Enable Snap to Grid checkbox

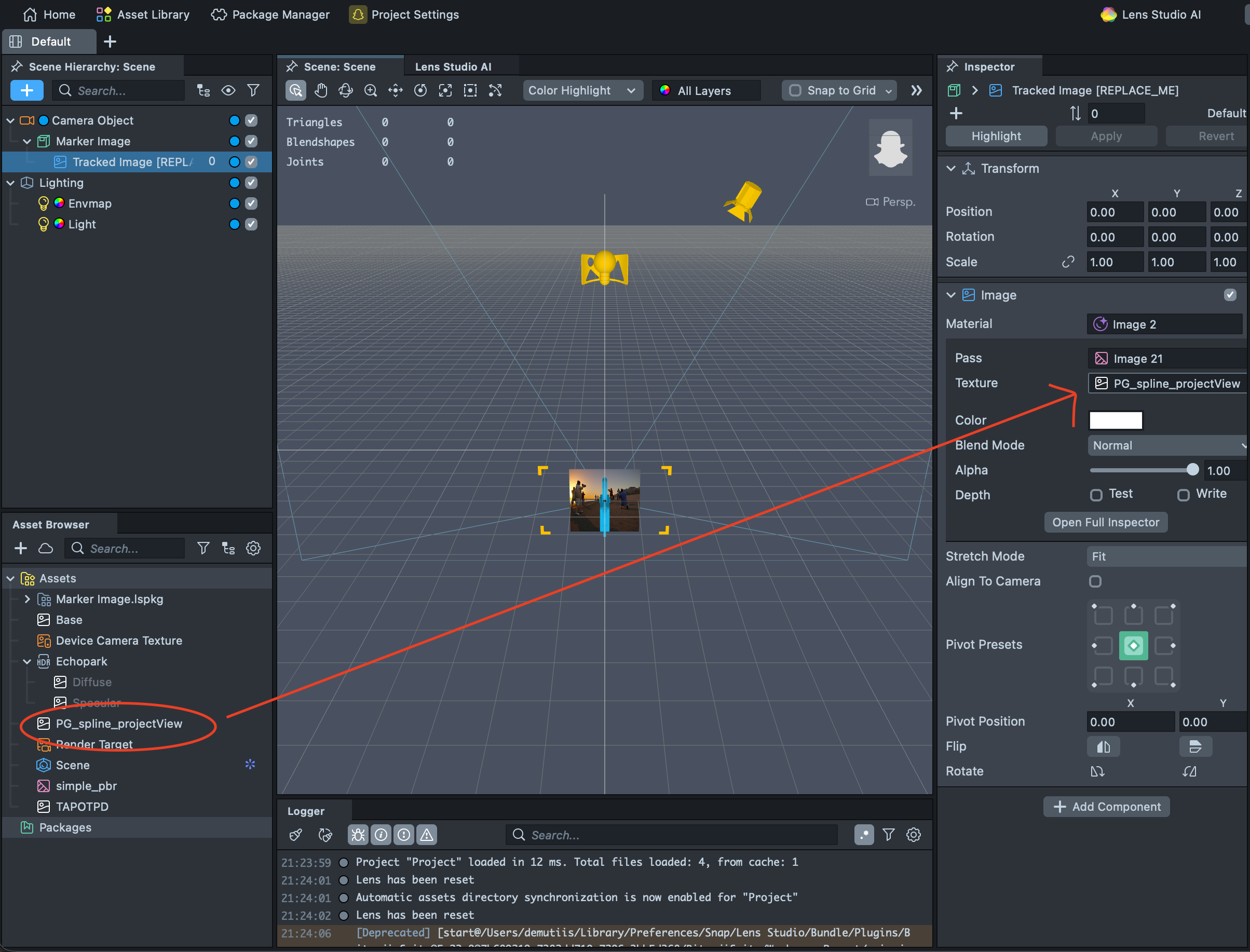tap(795, 91)
